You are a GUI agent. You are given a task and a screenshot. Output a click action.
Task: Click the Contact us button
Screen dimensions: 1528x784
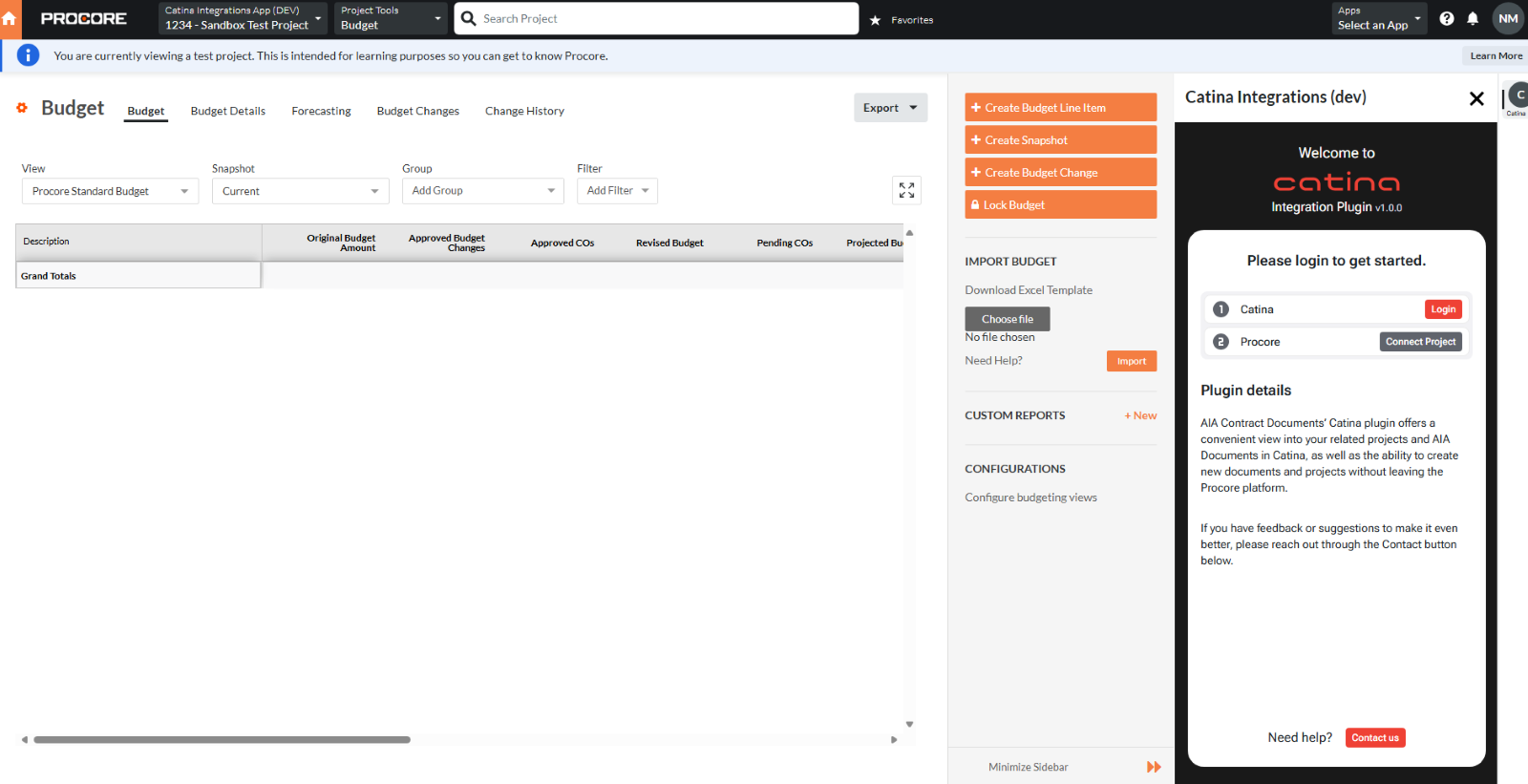click(x=1375, y=738)
